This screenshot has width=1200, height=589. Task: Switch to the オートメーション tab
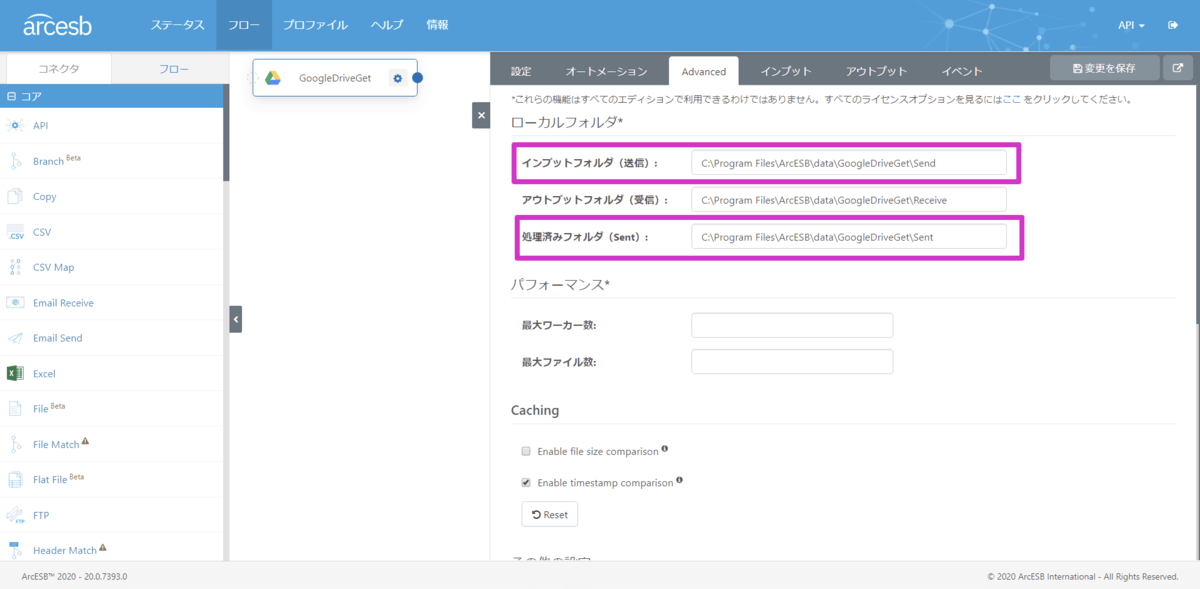pyautogui.click(x=607, y=71)
